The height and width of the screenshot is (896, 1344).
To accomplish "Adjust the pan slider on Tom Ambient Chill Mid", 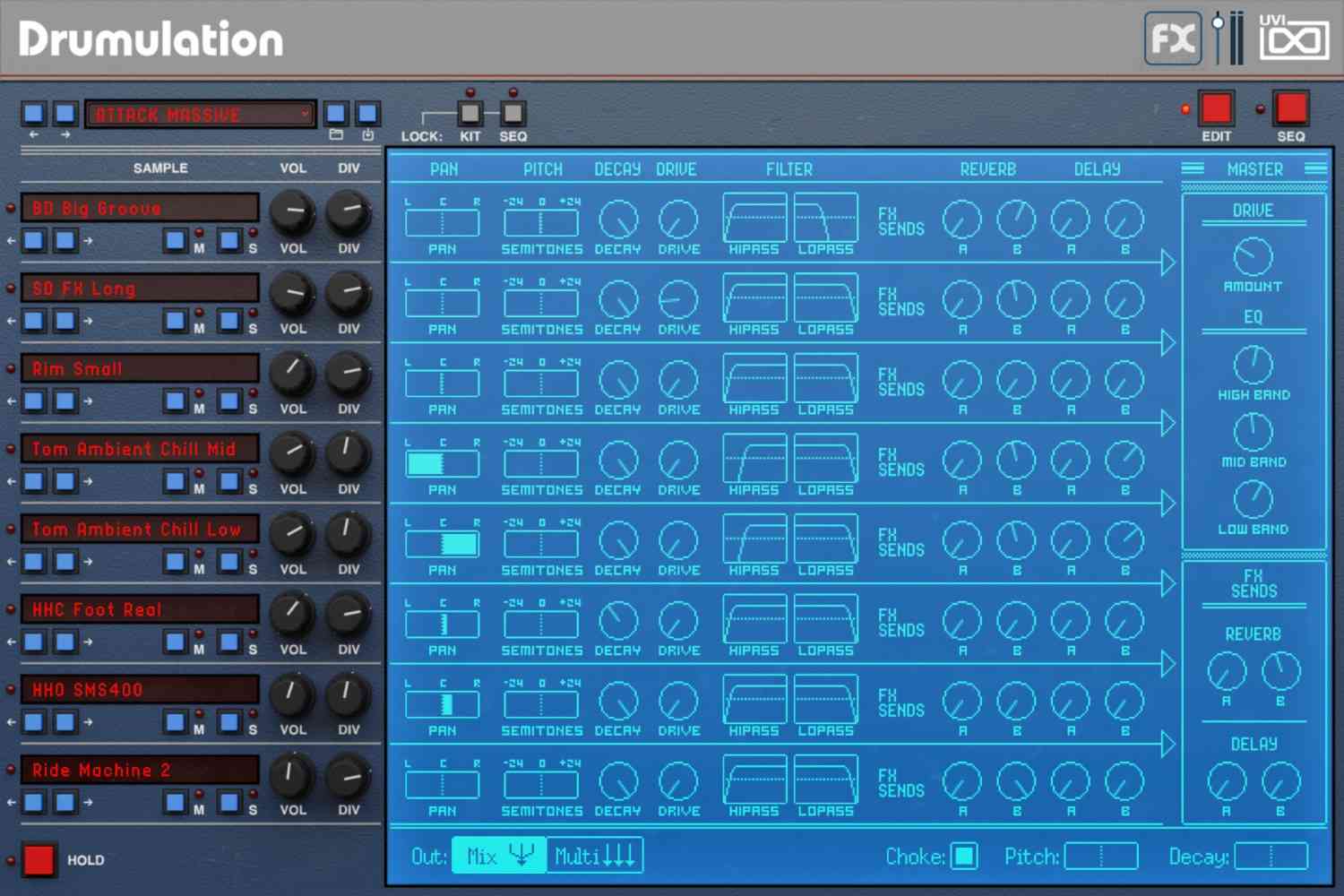I will click(442, 463).
